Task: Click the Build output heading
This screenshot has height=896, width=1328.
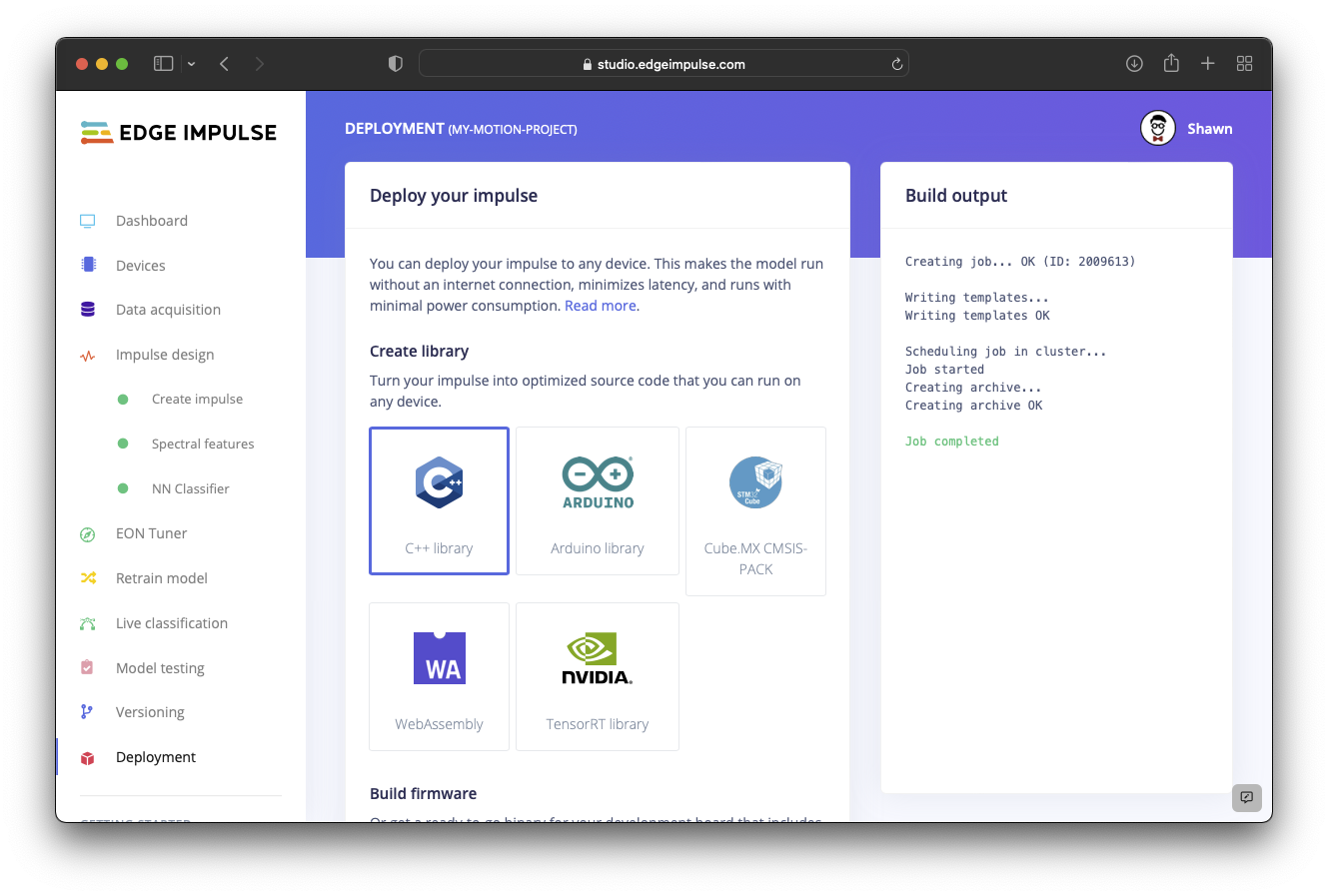Action: click(x=956, y=196)
